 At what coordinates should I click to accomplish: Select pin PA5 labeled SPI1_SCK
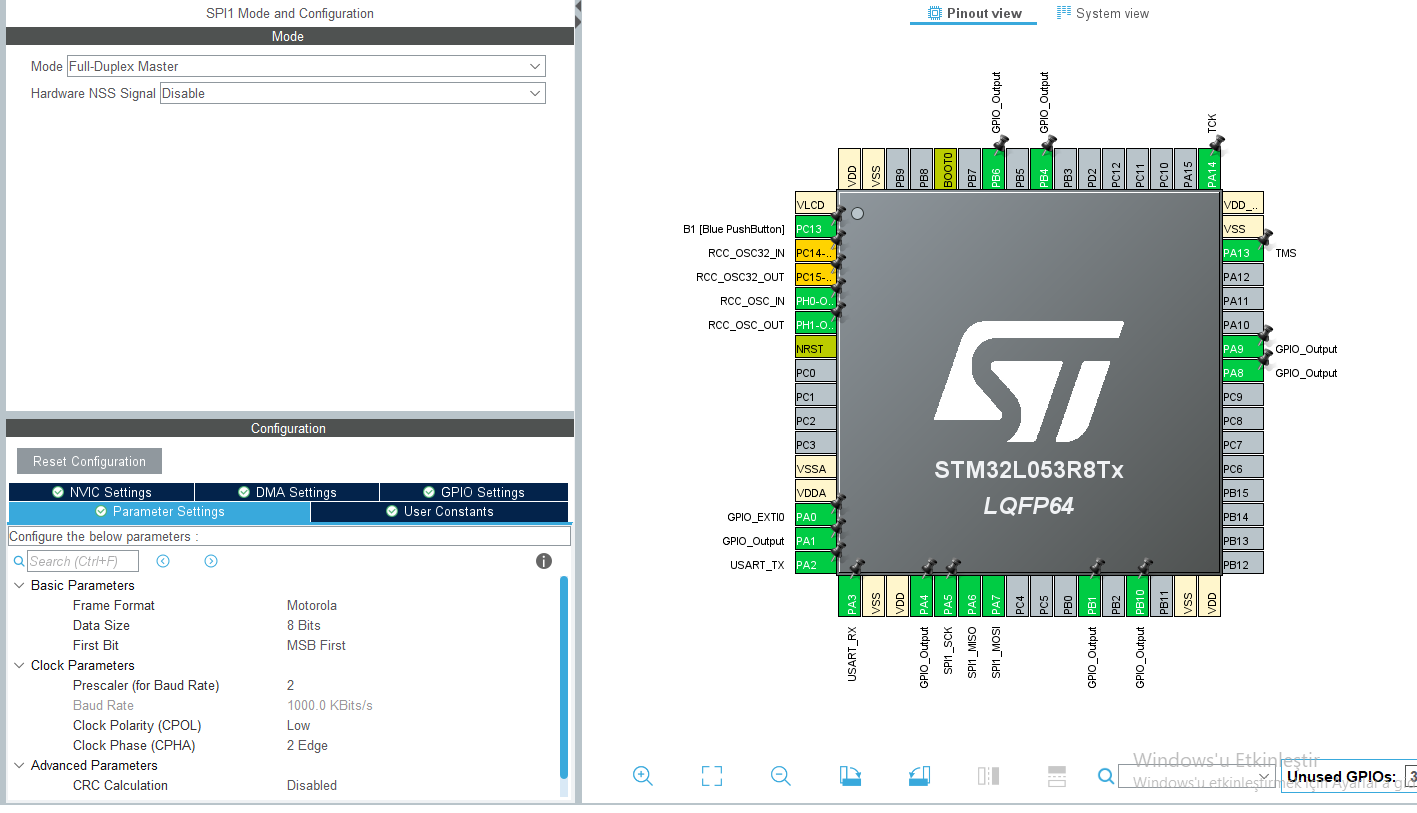coord(946,597)
